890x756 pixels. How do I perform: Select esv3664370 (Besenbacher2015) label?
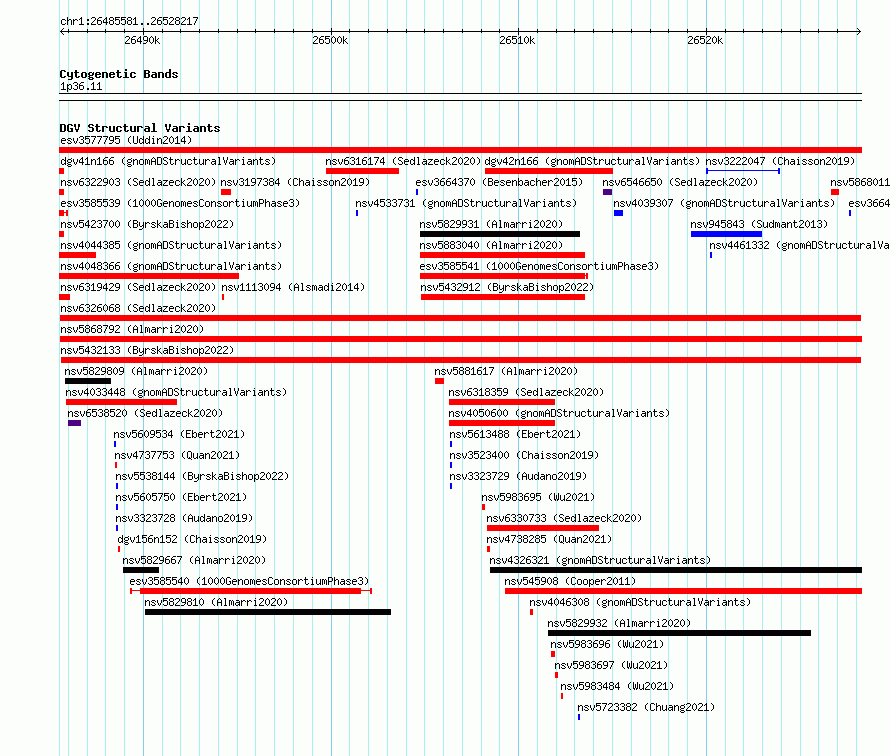point(499,182)
